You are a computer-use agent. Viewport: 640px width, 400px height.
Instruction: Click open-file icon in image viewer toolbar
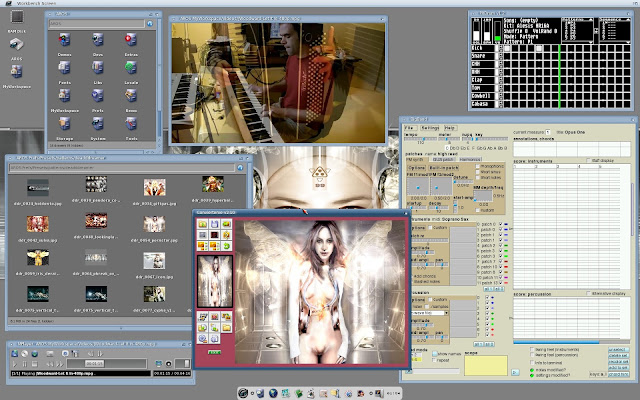(202, 224)
